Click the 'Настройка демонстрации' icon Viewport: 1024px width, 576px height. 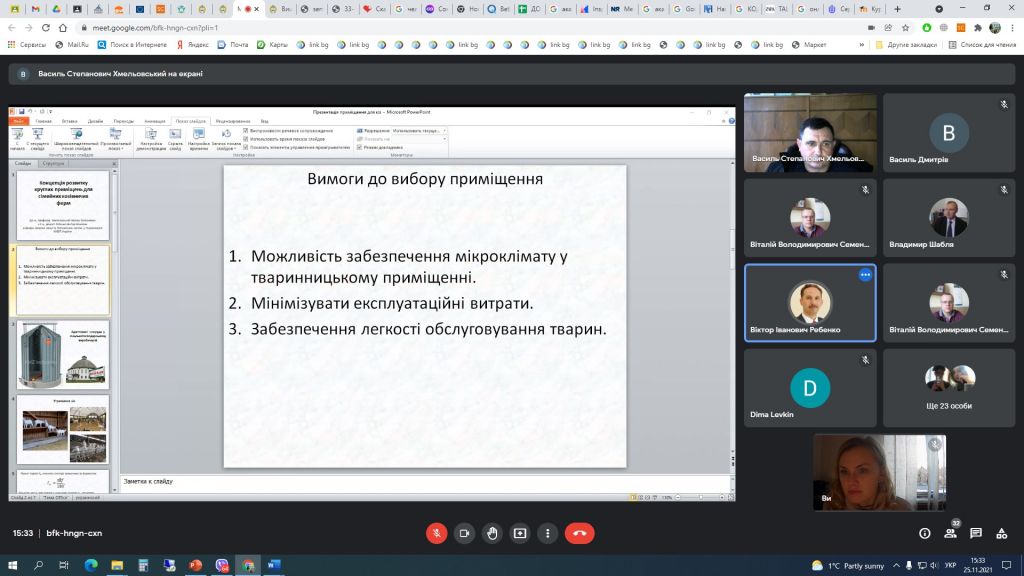[151, 139]
